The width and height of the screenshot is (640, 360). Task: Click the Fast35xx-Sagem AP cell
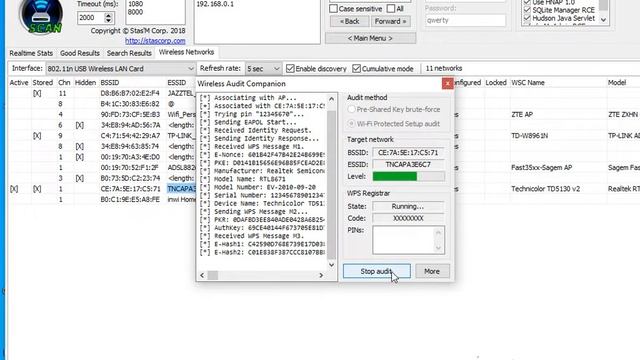(x=542, y=167)
